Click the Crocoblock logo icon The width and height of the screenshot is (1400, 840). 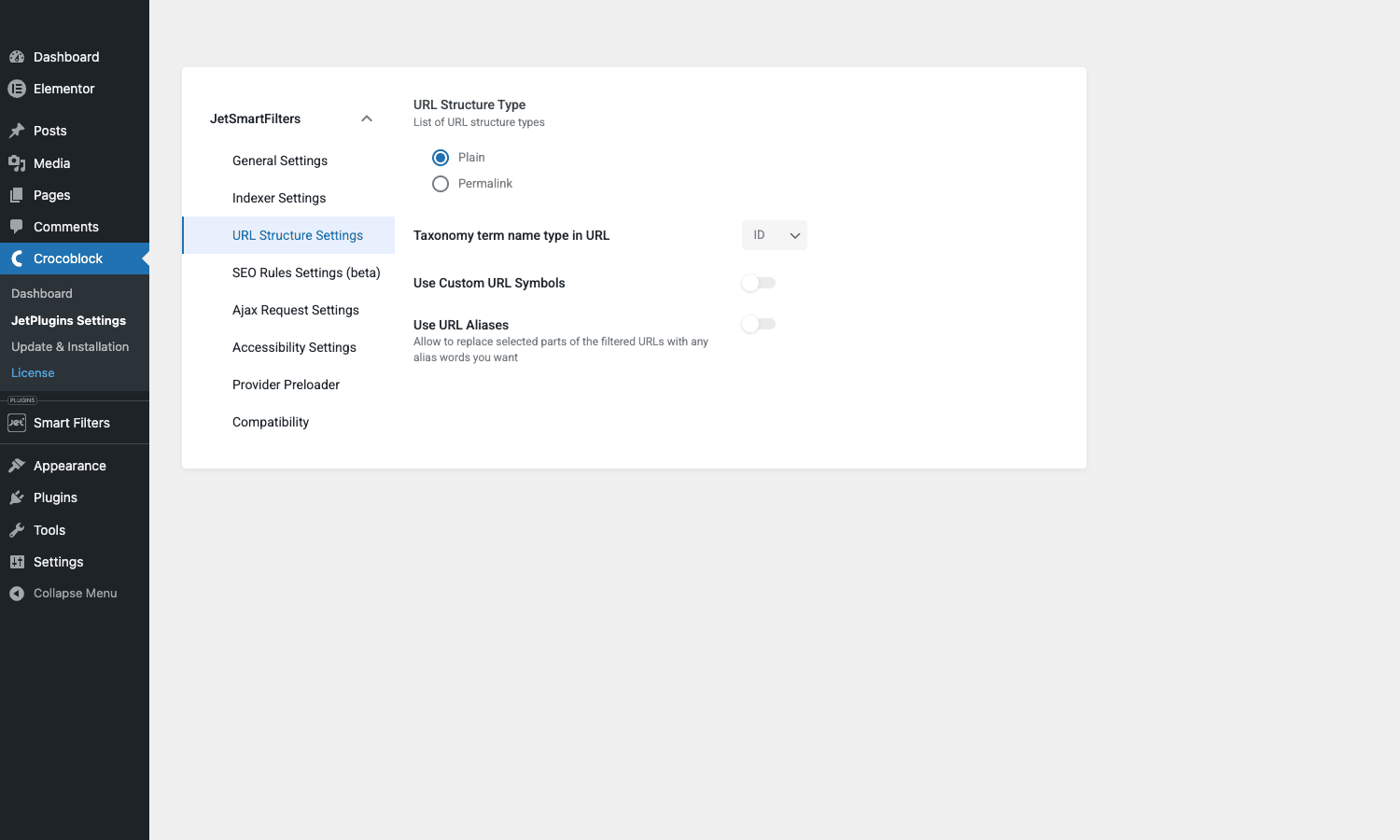[17, 259]
